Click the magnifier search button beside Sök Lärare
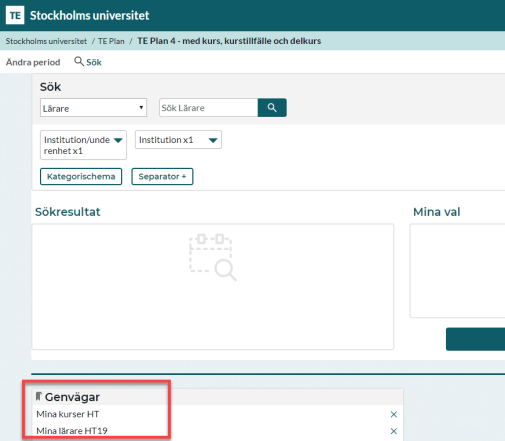 pos(272,108)
